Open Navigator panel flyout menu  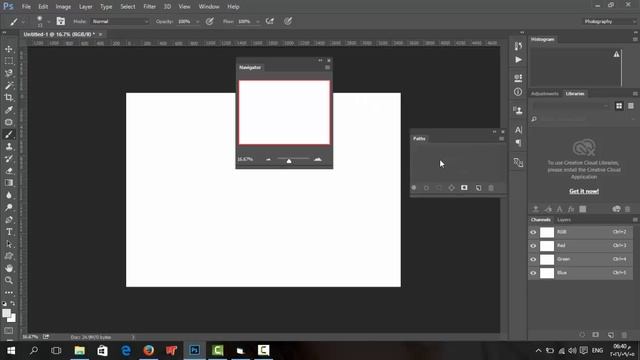point(327,67)
